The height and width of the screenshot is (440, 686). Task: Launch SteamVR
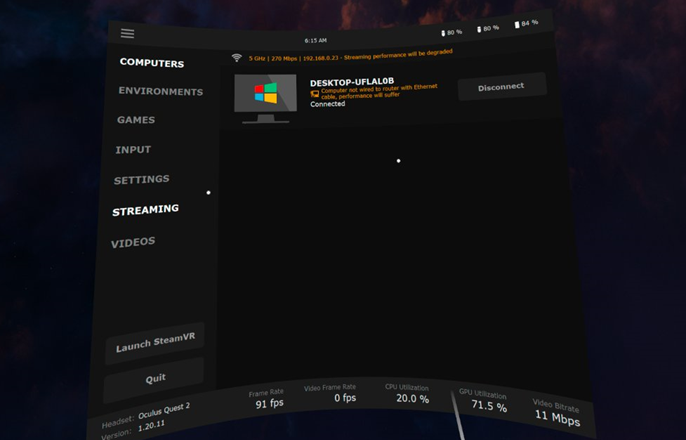155,342
